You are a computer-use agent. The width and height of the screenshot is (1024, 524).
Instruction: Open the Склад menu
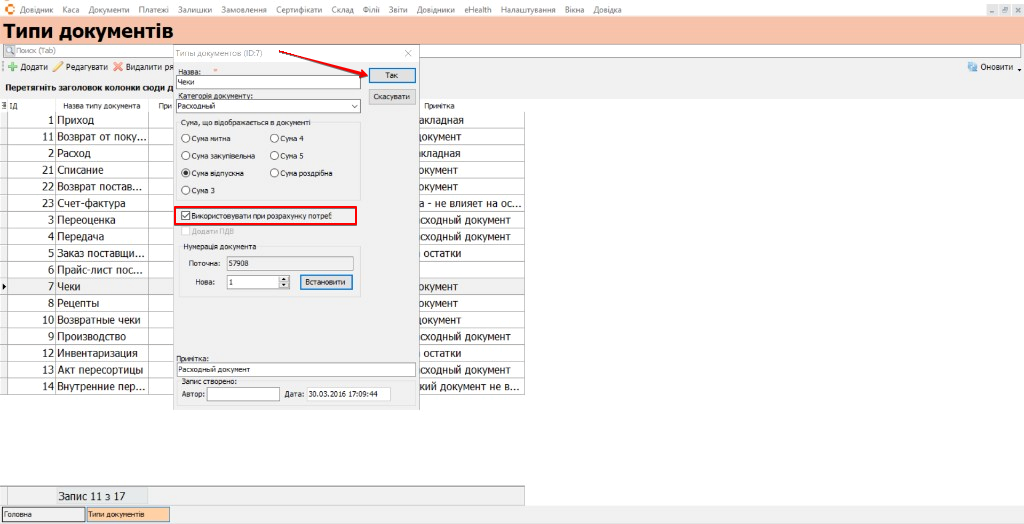(x=342, y=10)
